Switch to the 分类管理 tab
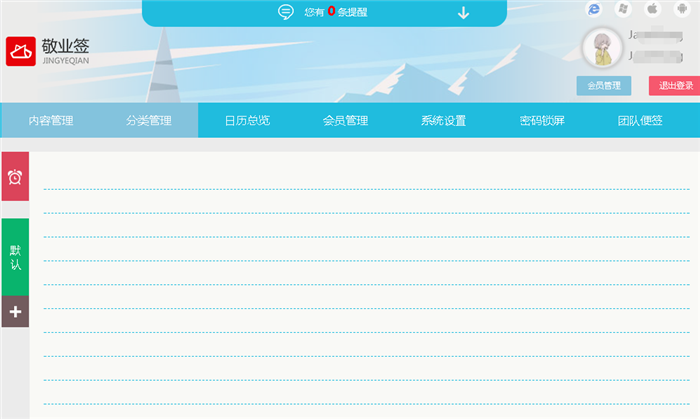The image size is (700, 419). pyautogui.click(x=148, y=121)
